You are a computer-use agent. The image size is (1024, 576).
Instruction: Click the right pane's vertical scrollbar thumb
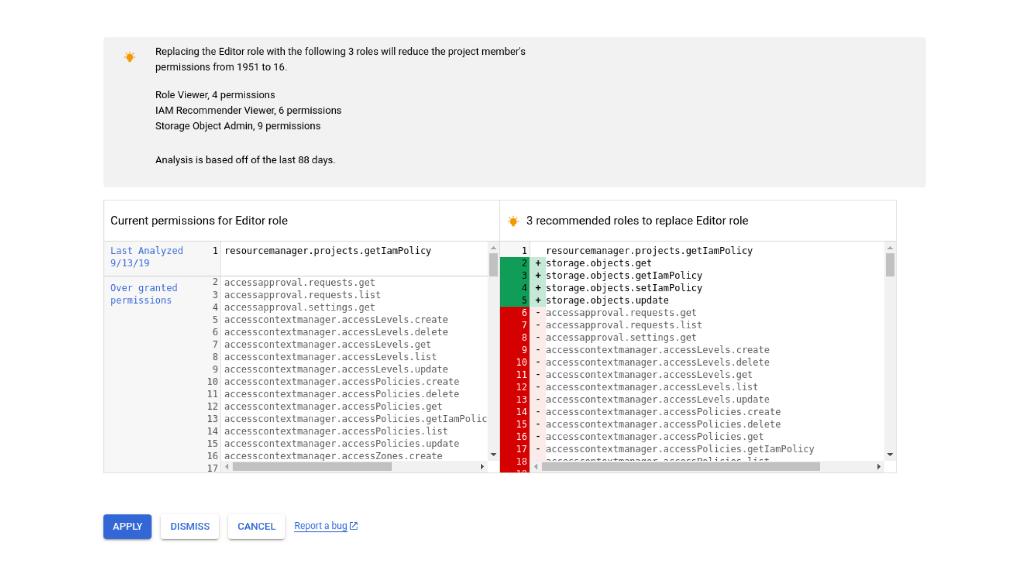point(890,264)
